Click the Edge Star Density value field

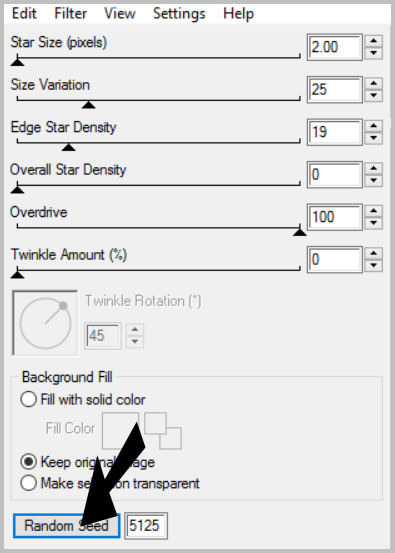pyautogui.click(x=335, y=132)
